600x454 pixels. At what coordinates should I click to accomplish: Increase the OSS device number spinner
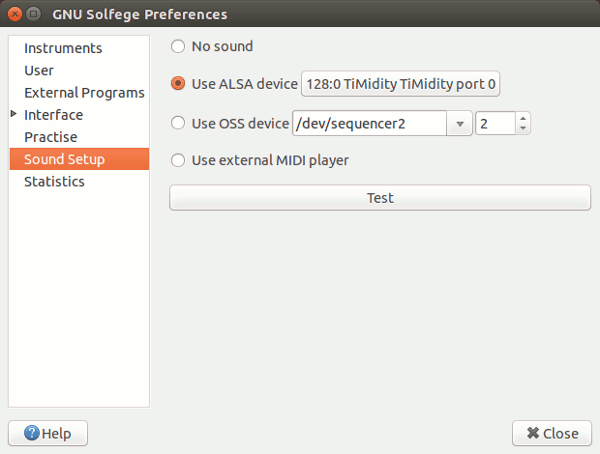coord(523,118)
